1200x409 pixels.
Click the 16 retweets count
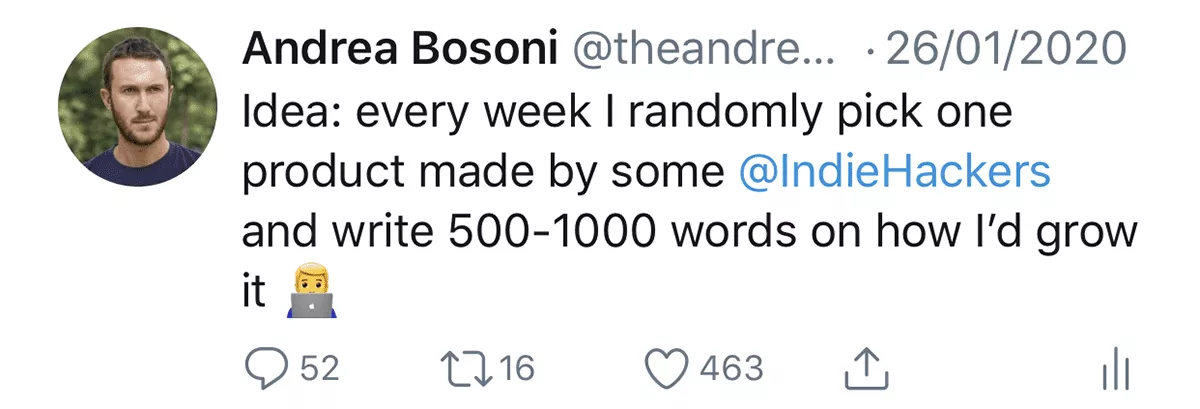(517, 369)
